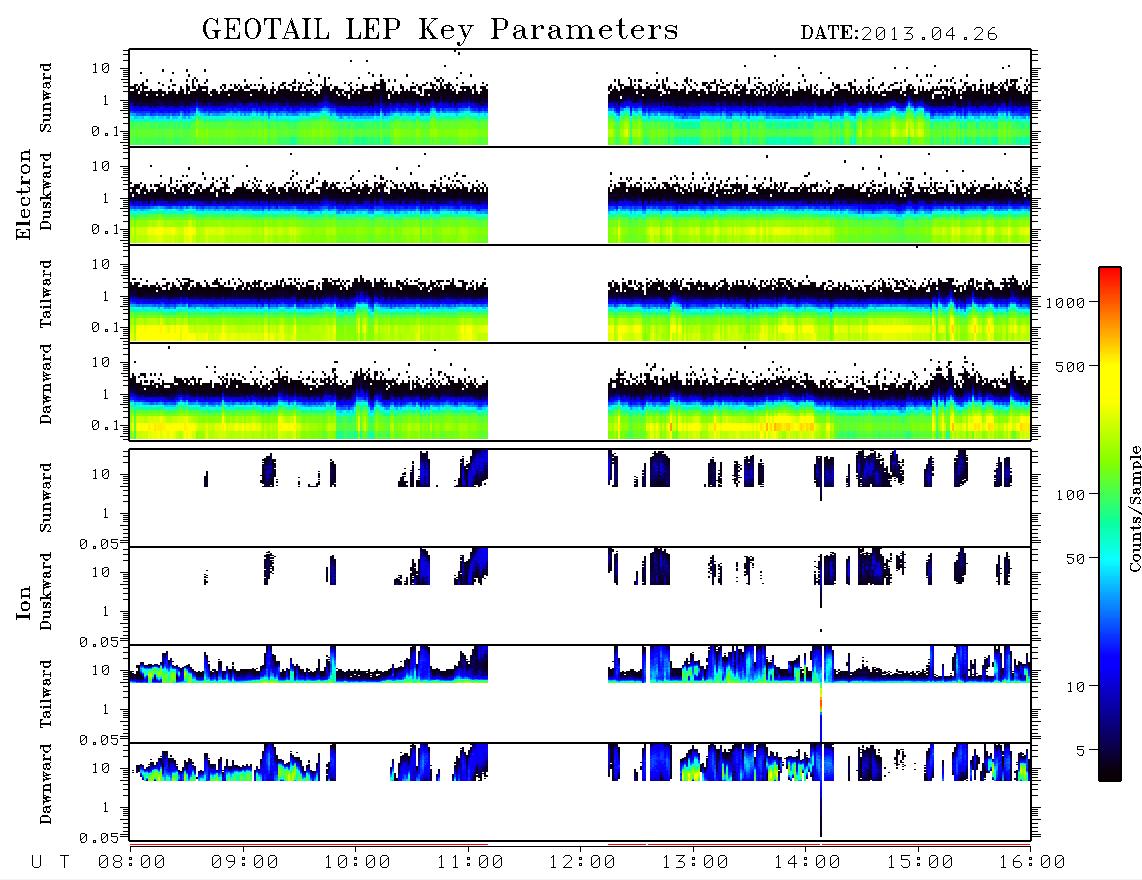The image size is (1142, 880).
Task: Click the 100 color bar tick label
Action: [1070, 495]
